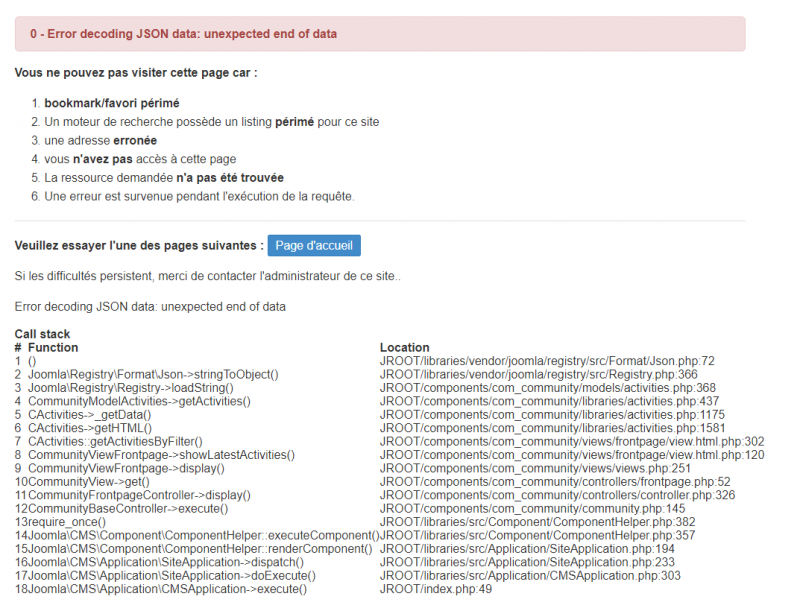Click stack row CommunityBaseController->execute()
The width and height of the screenshot is (800, 608).
(x=128, y=509)
